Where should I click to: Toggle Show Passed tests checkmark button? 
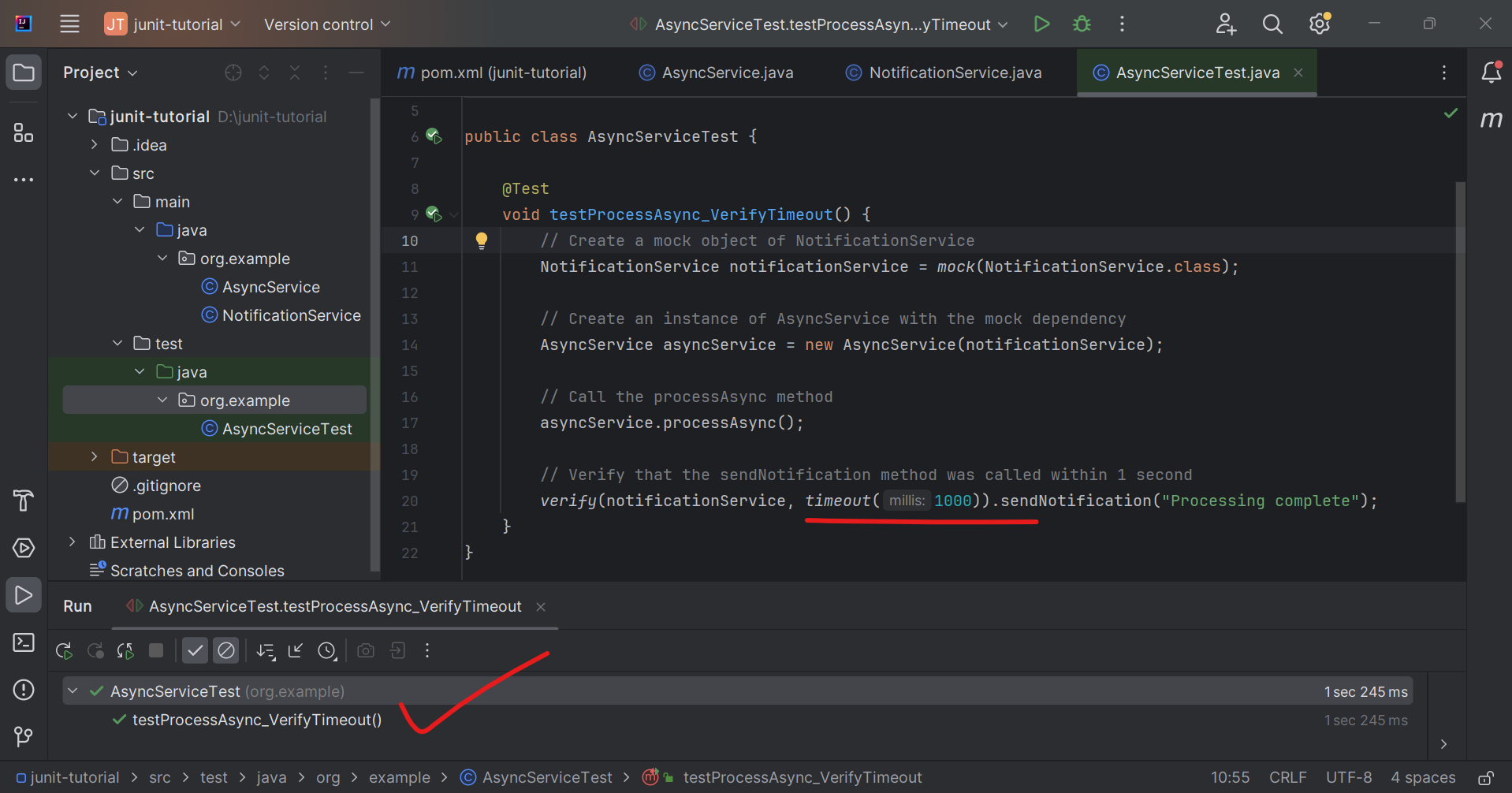[x=195, y=650]
